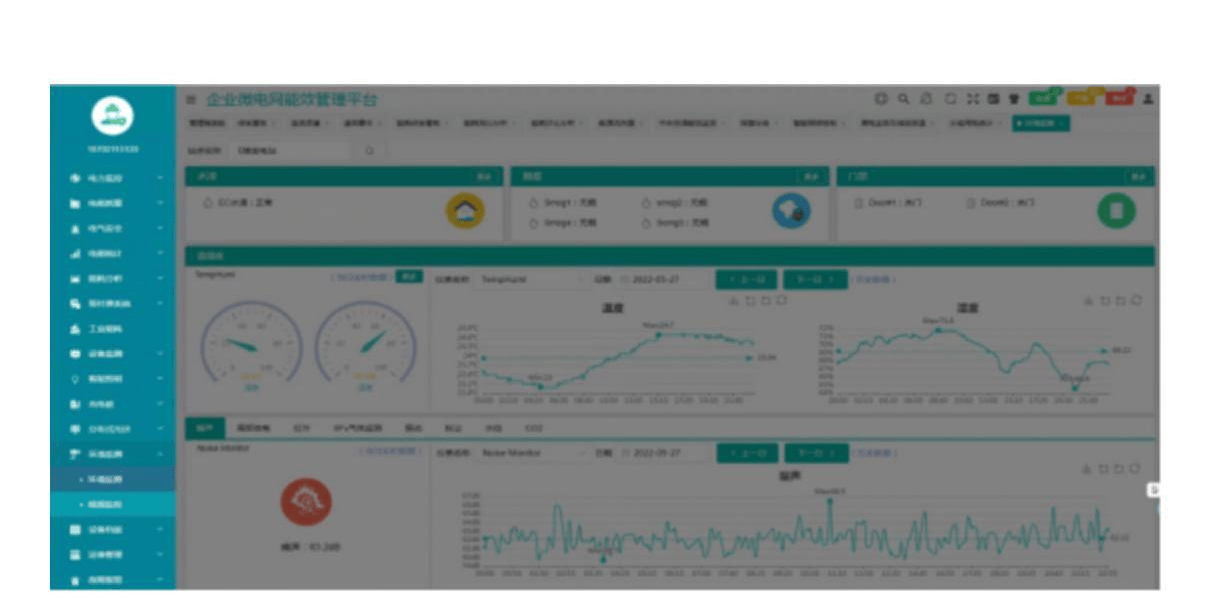Open the red alarm badge in the header

(1120, 98)
